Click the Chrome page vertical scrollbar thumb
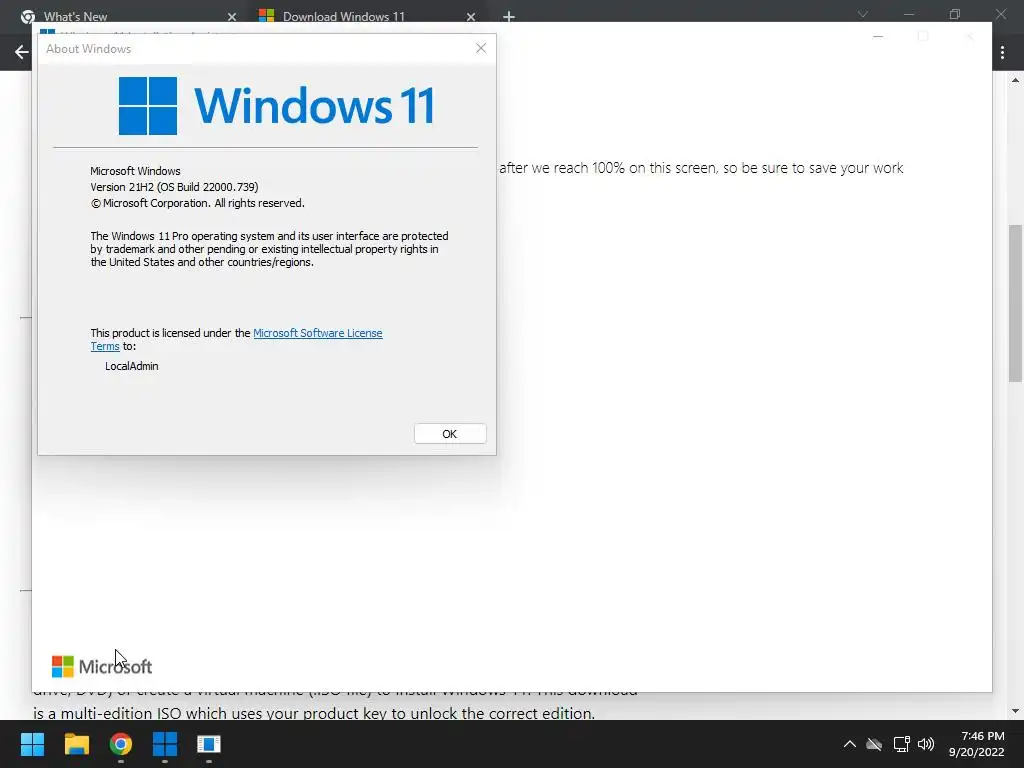The width and height of the screenshot is (1024, 768). [x=1015, y=303]
